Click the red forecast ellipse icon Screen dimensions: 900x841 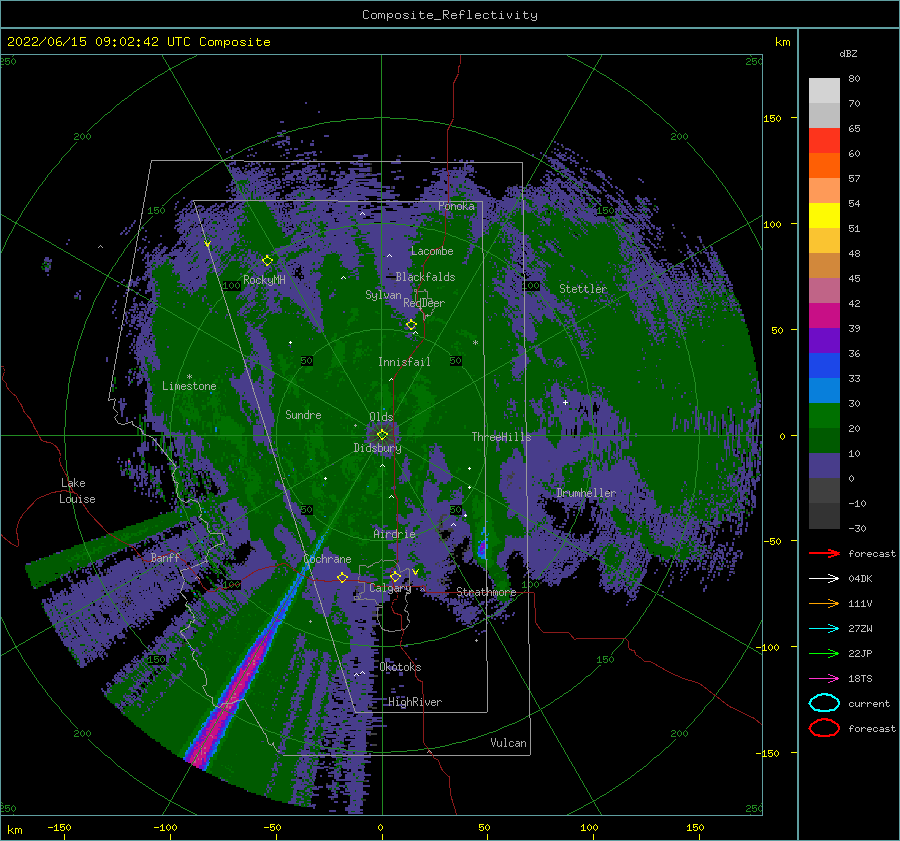[824, 728]
